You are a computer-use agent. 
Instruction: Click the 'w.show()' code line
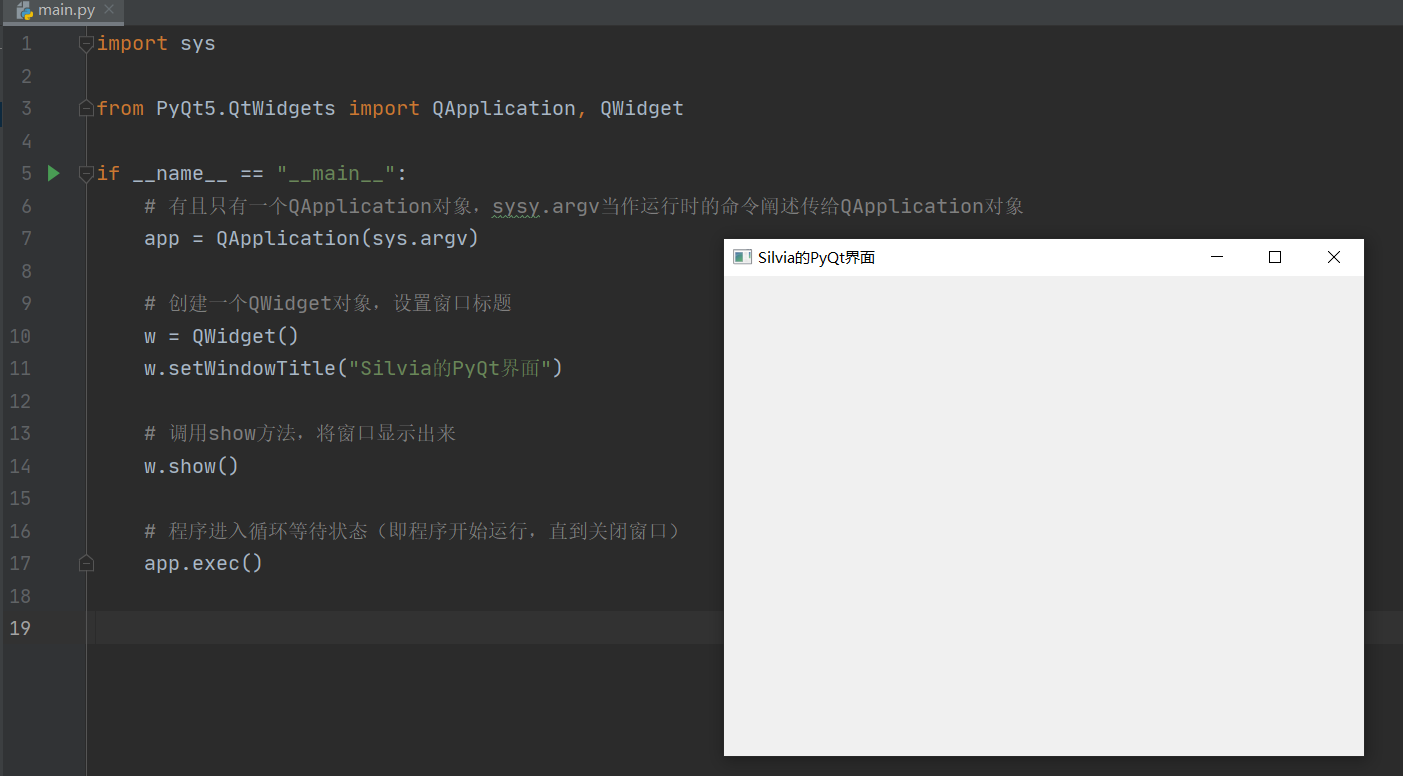click(192, 466)
